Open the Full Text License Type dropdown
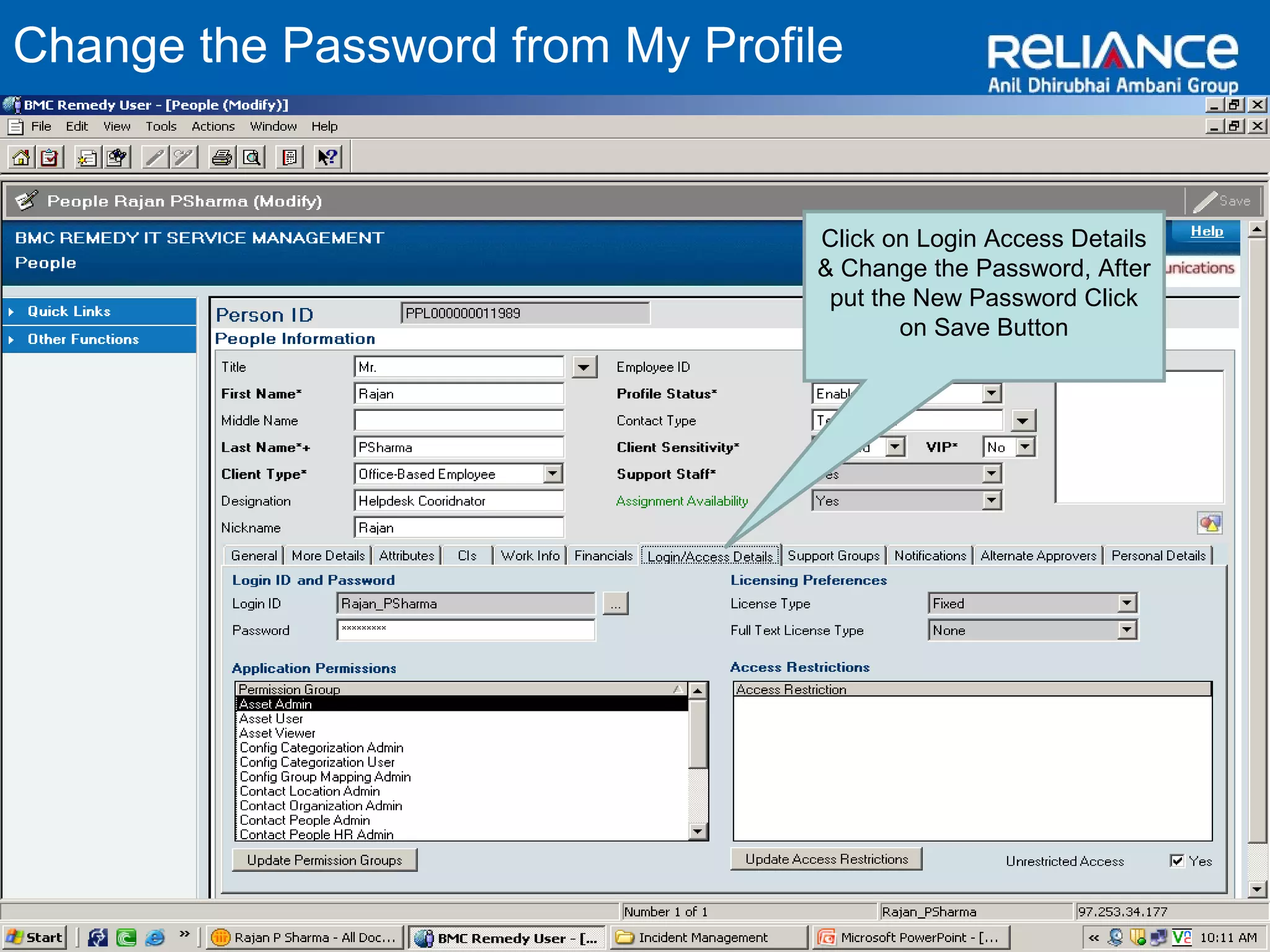Image resolution: width=1270 pixels, height=952 pixels. pos(1127,630)
